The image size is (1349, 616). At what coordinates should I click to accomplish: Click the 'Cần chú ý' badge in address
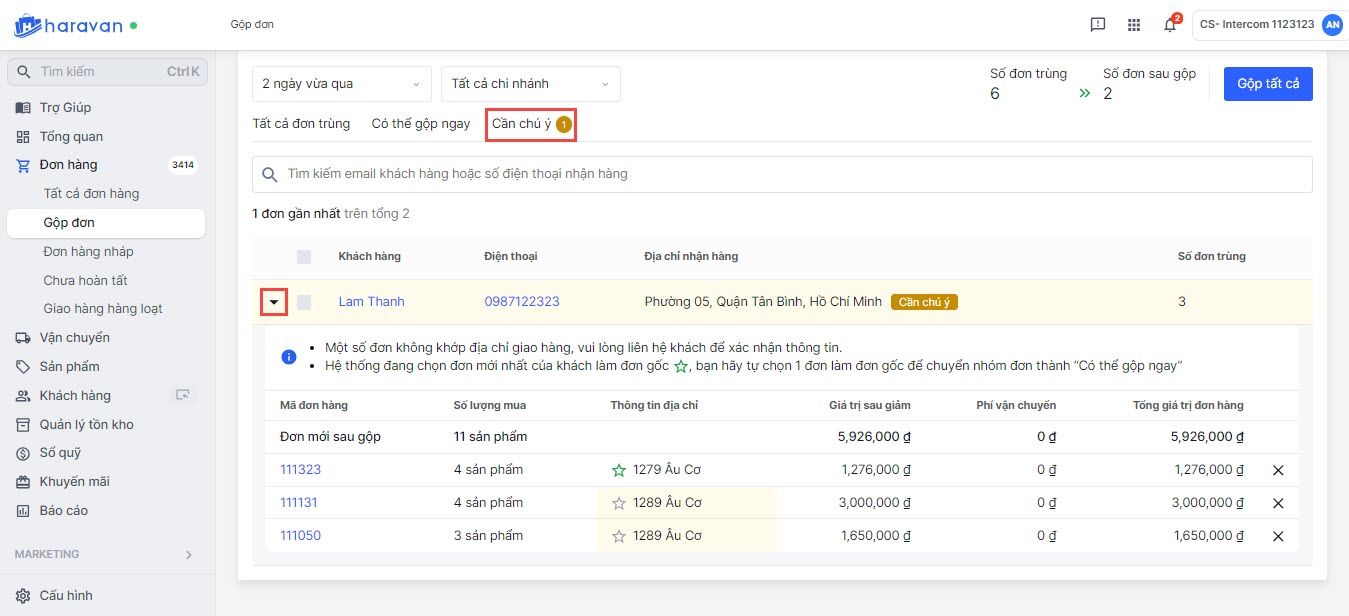pos(924,302)
